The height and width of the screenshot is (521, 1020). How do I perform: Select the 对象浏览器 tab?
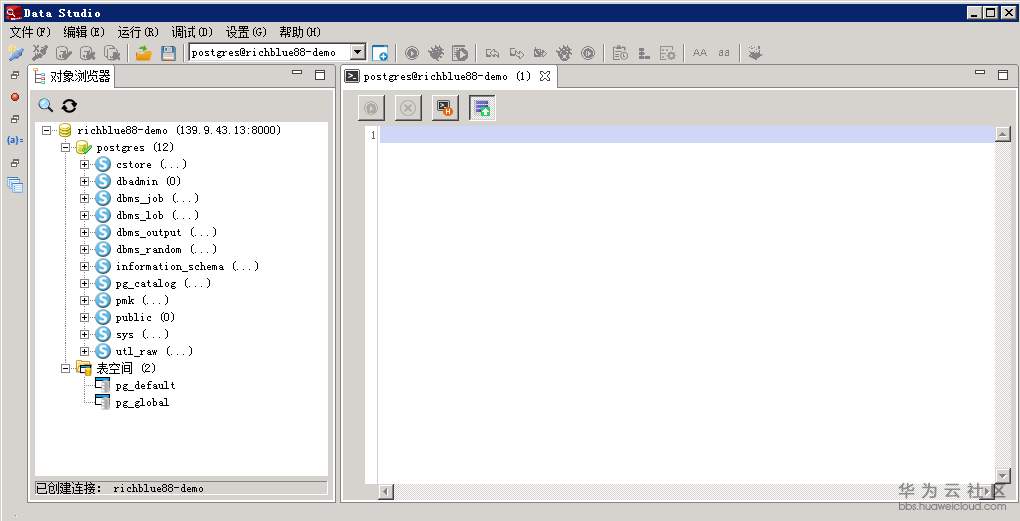[72, 76]
